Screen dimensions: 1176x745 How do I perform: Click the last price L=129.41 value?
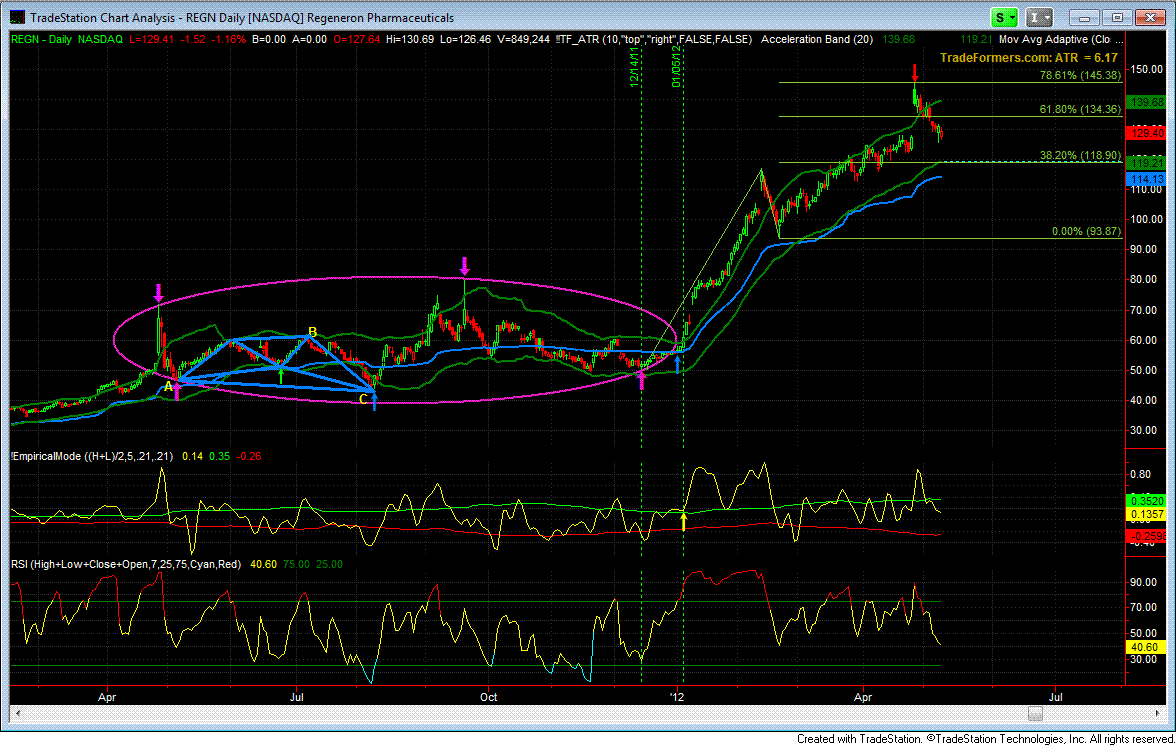point(152,39)
